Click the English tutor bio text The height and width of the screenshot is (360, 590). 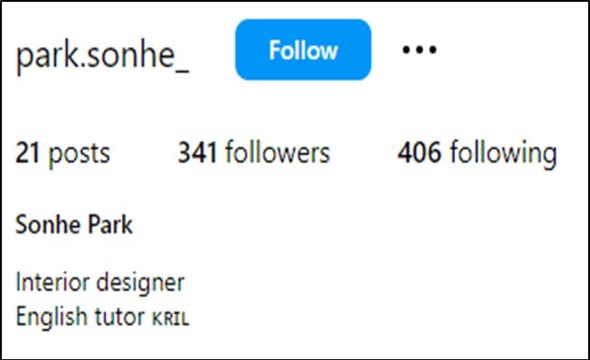click(x=80, y=316)
